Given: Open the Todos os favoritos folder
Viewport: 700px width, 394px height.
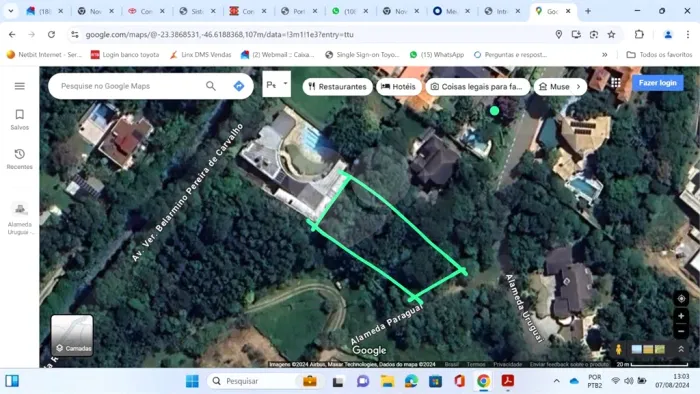Looking at the screenshot, I should click(x=659, y=54).
